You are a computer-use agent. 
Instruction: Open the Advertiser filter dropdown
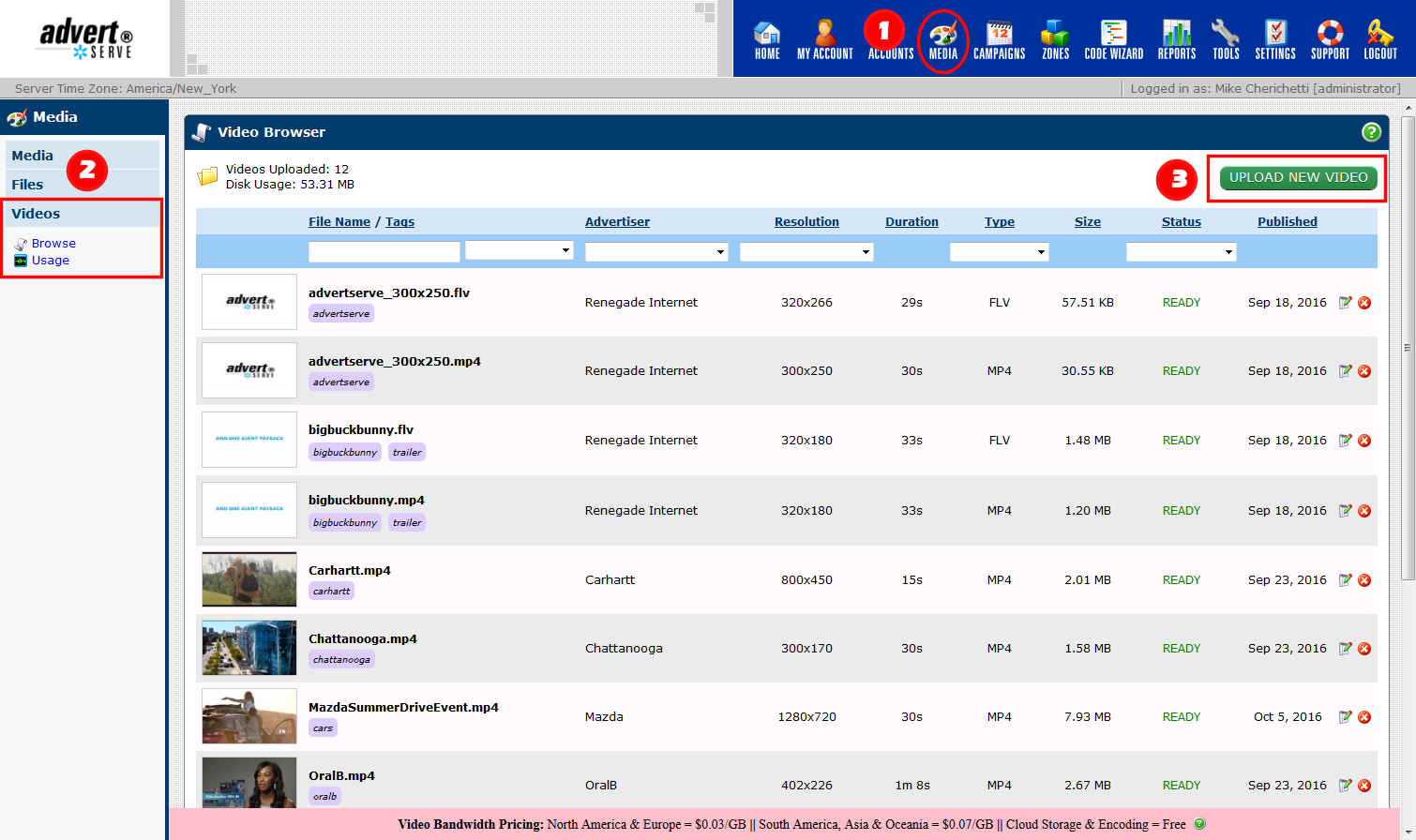[656, 252]
